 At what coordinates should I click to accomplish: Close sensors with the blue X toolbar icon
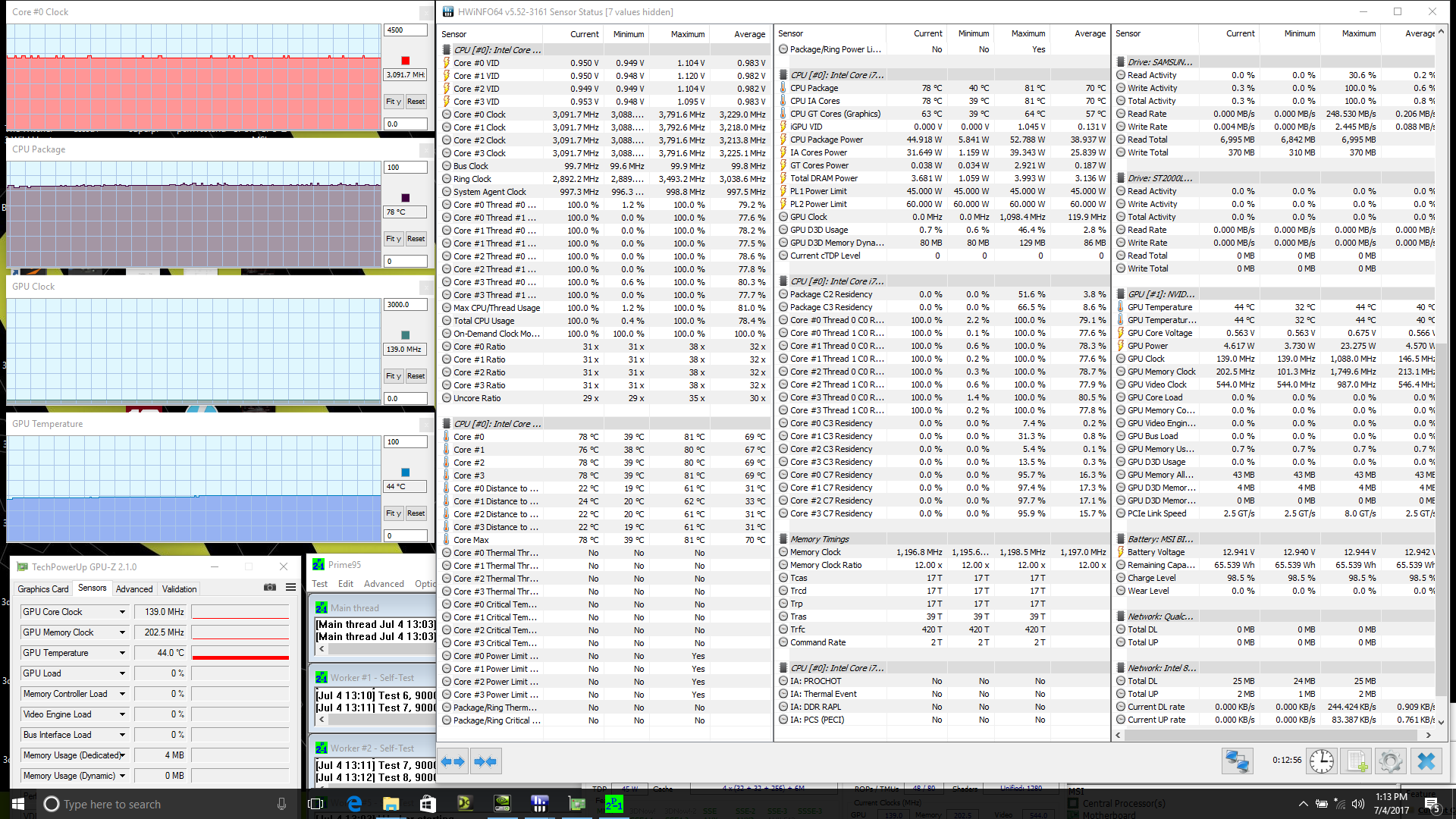[x=1426, y=761]
